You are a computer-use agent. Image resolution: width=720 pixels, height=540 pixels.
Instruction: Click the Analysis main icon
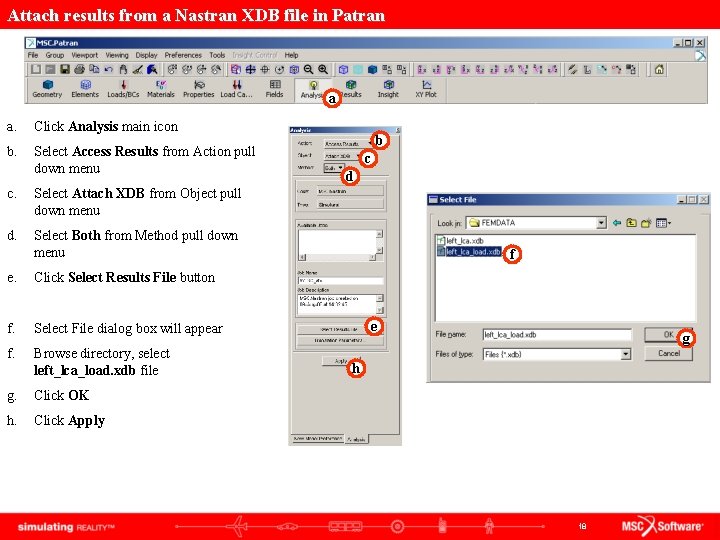[x=313, y=90]
